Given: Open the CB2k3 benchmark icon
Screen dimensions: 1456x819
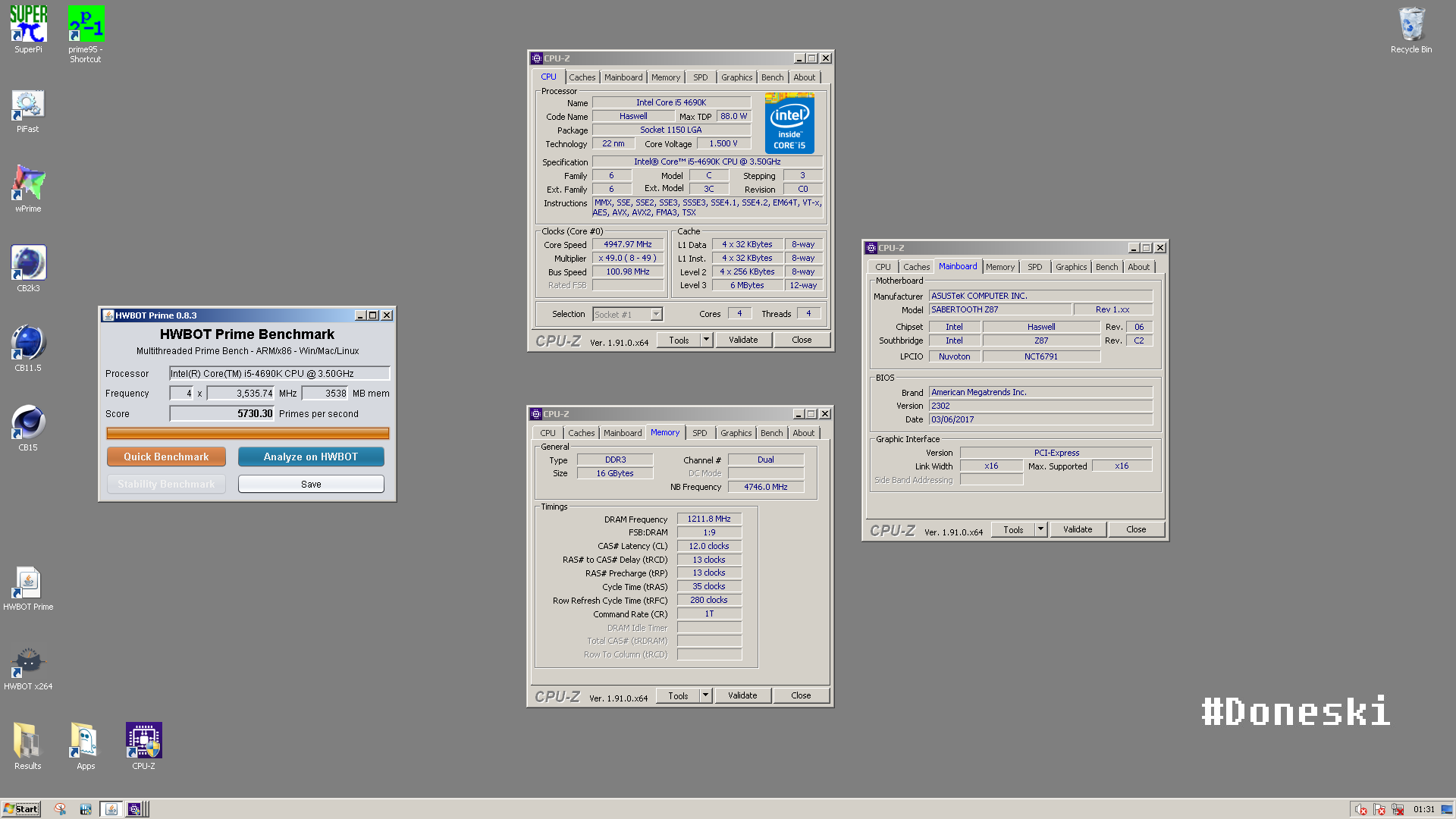Looking at the screenshot, I should 28,269.
